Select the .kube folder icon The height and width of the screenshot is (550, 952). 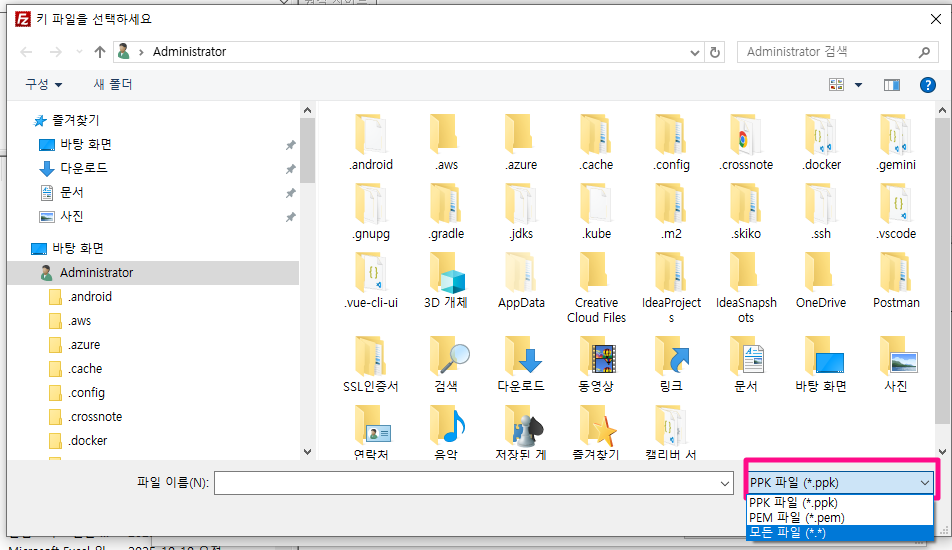tap(596, 203)
